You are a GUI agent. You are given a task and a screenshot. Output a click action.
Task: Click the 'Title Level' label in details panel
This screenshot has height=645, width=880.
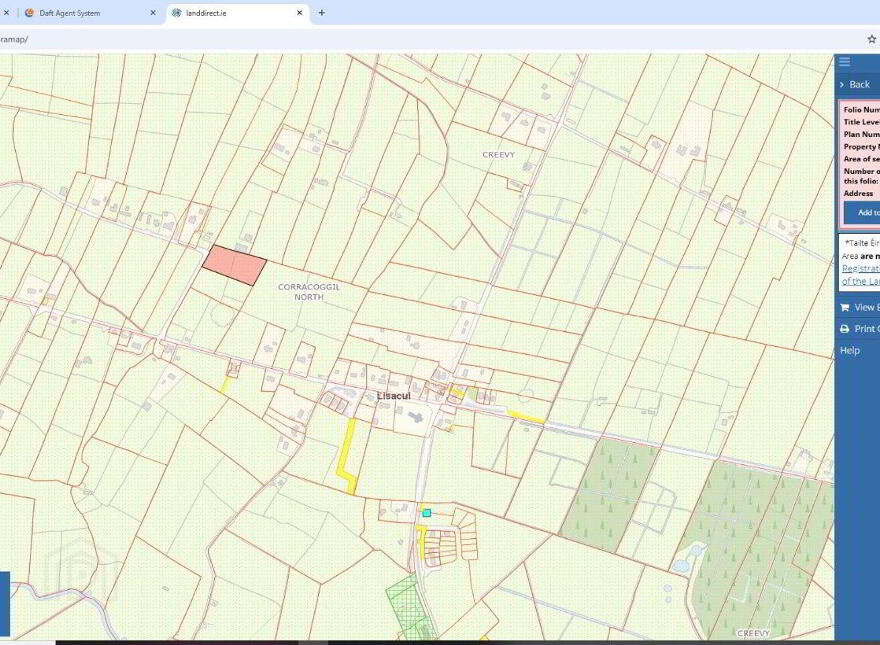click(x=861, y=122)
